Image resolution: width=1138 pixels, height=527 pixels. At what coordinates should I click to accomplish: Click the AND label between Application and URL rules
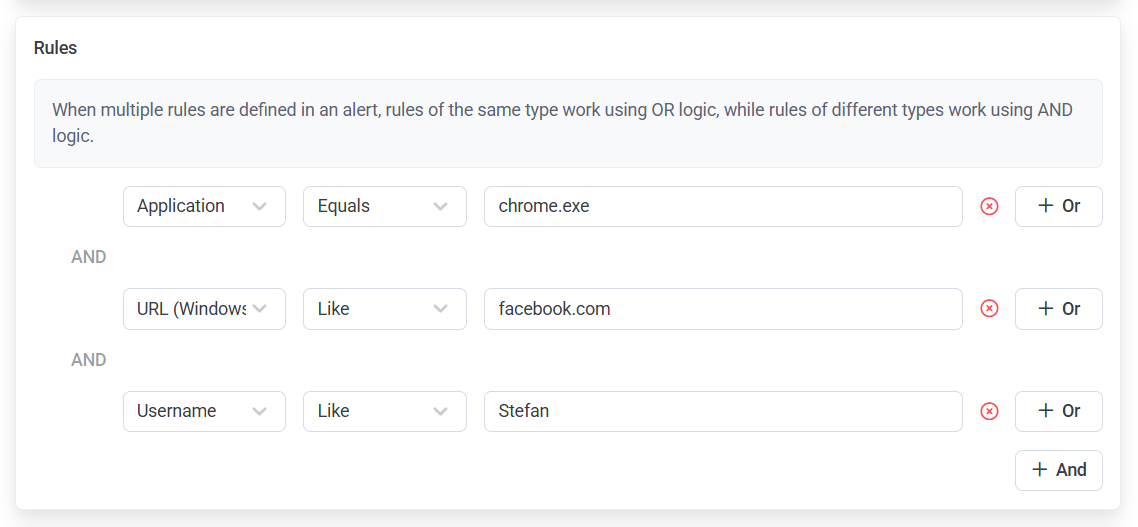[89, 257]
